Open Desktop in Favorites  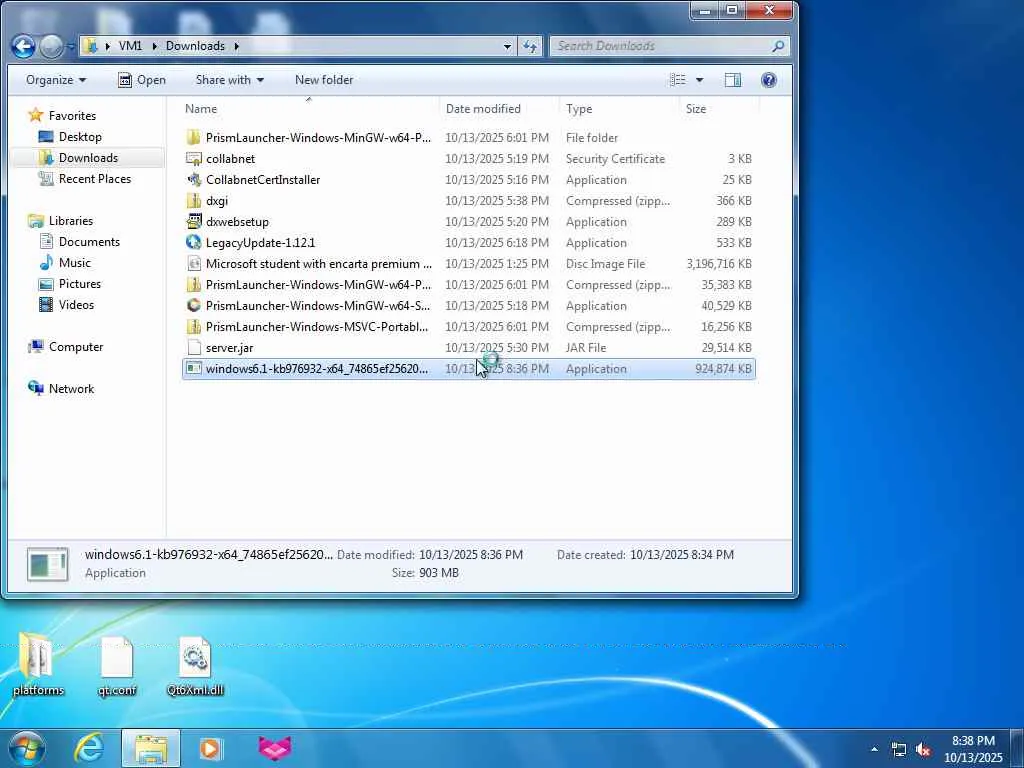(71, 136)
